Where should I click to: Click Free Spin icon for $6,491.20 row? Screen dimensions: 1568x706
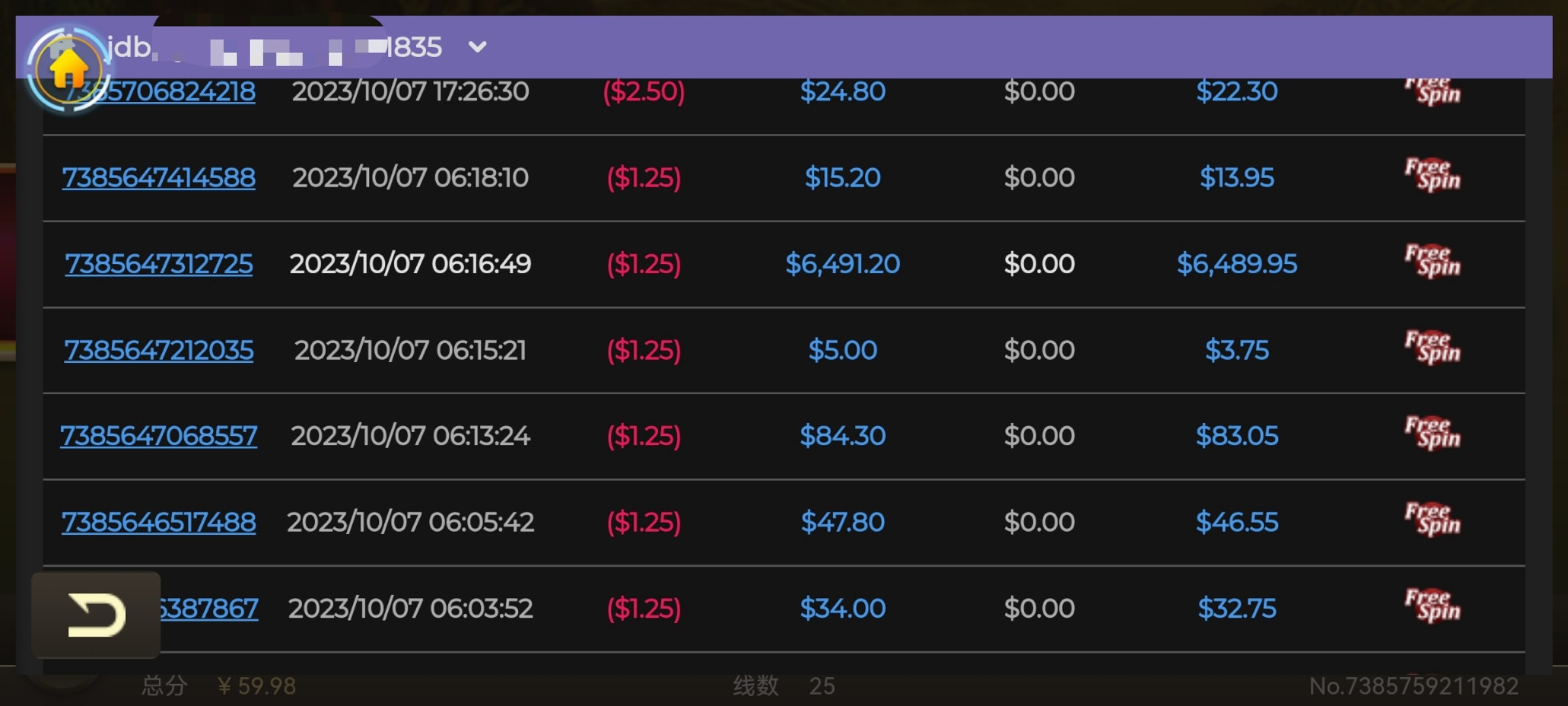tap(1432, 261)
